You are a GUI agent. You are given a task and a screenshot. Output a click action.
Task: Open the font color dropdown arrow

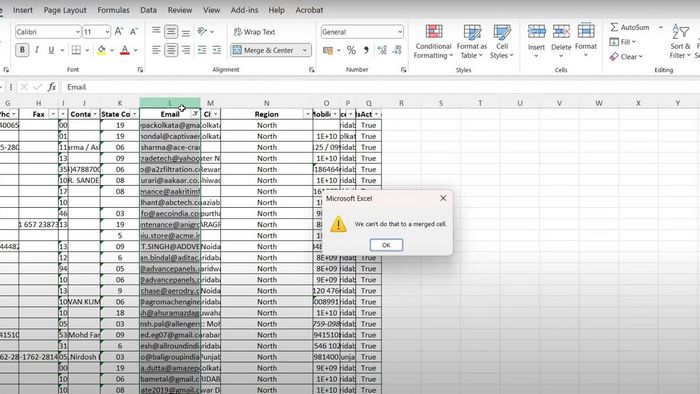(x=136, y=50)
